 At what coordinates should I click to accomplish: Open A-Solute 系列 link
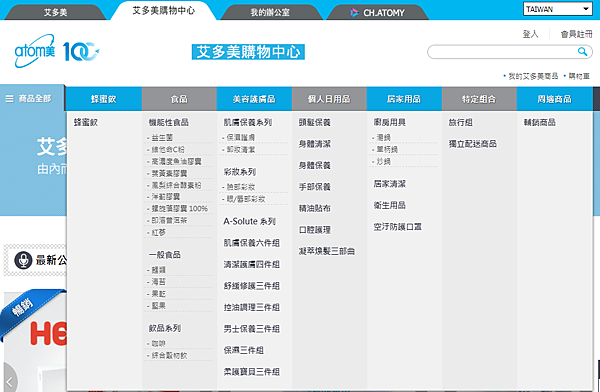click(249, 221)
